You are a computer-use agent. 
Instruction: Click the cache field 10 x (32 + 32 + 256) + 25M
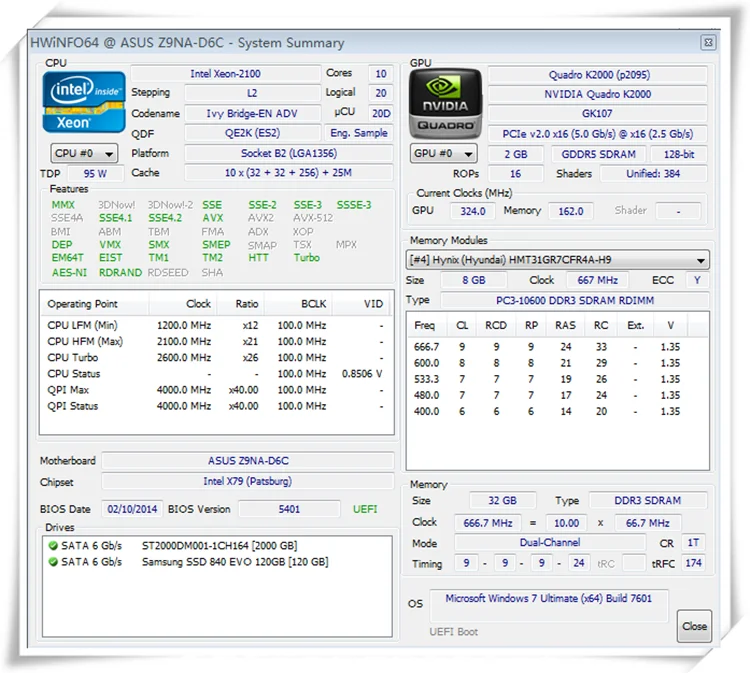click(288, 173)
